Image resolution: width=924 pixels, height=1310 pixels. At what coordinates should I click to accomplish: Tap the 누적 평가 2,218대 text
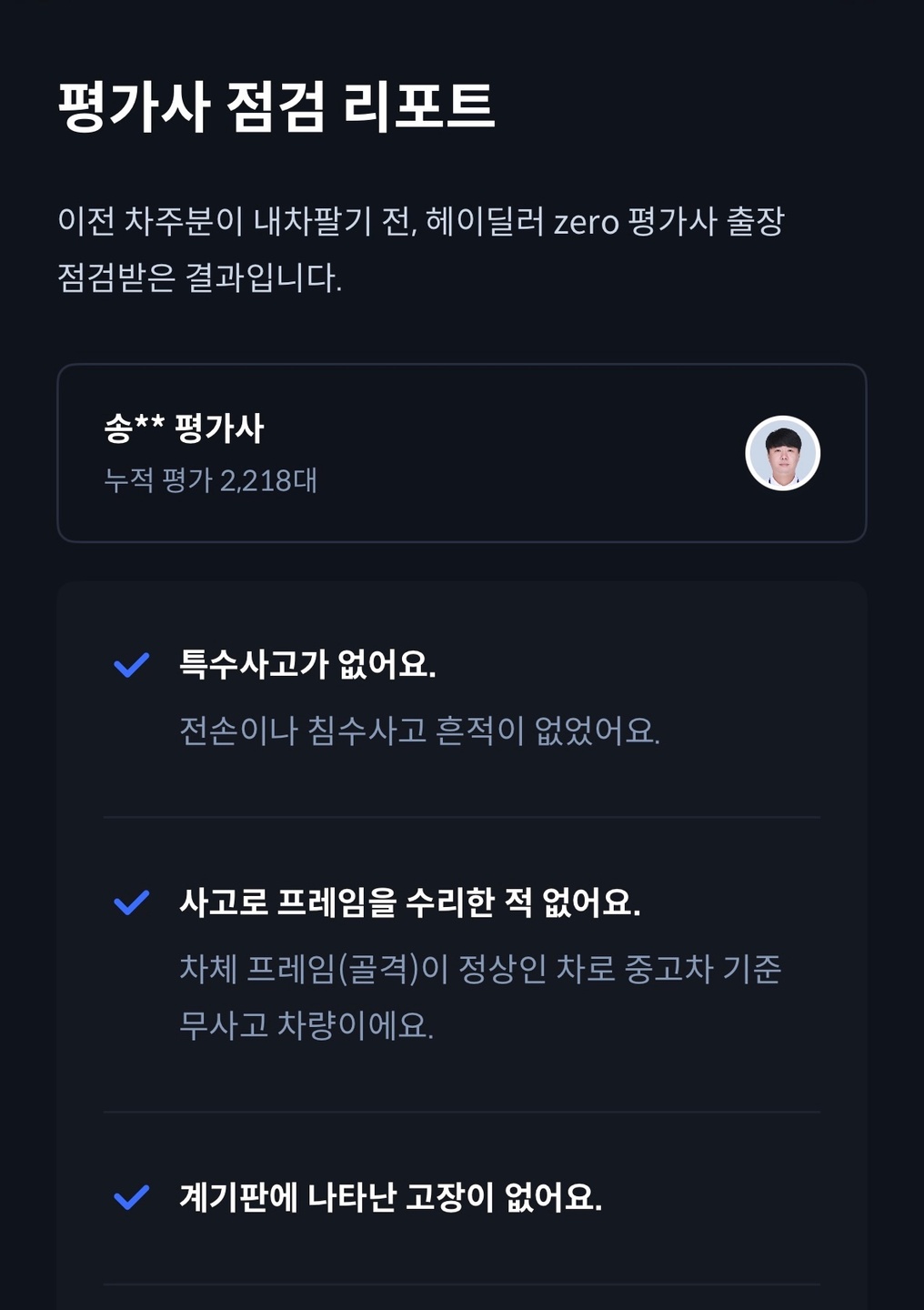tap(211, 480)
